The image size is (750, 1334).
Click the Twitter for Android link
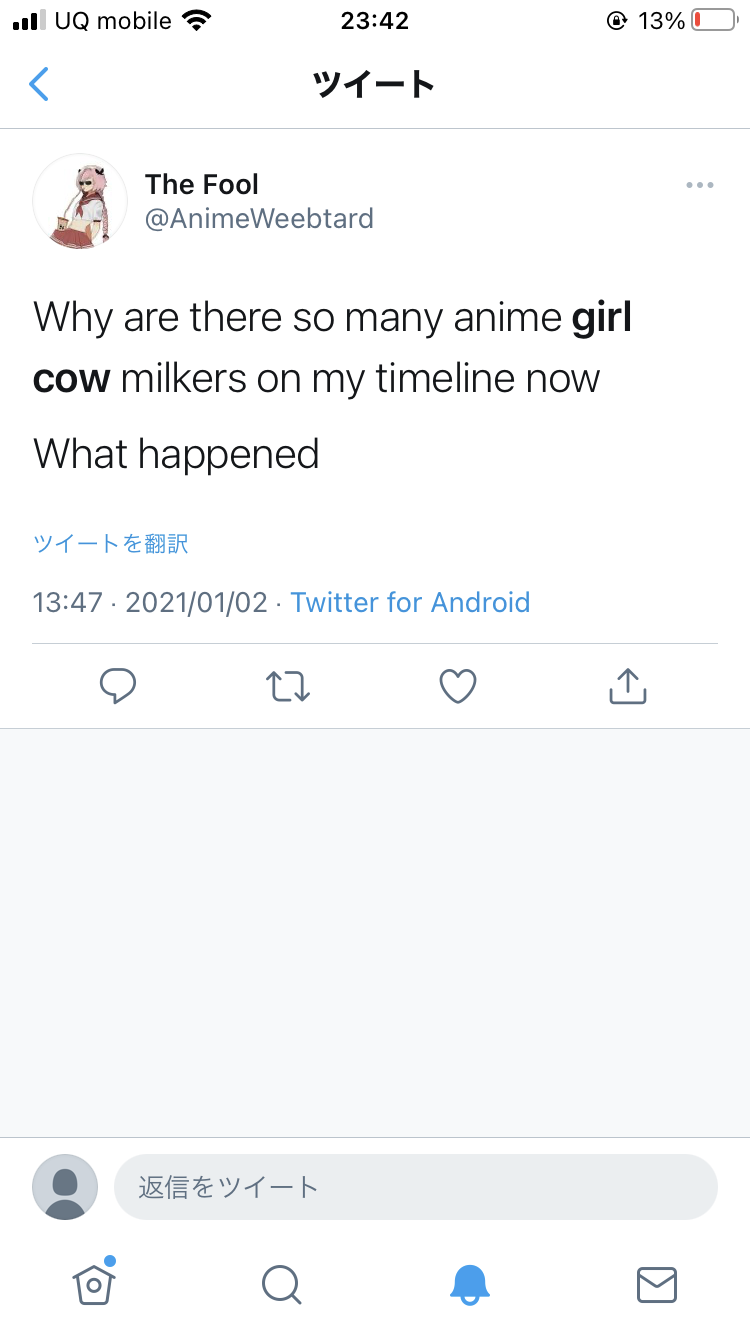coord(410,602)
